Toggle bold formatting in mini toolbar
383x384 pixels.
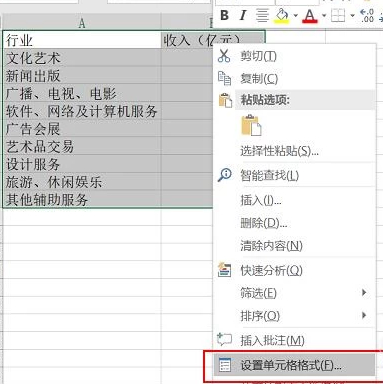[224, 15]
